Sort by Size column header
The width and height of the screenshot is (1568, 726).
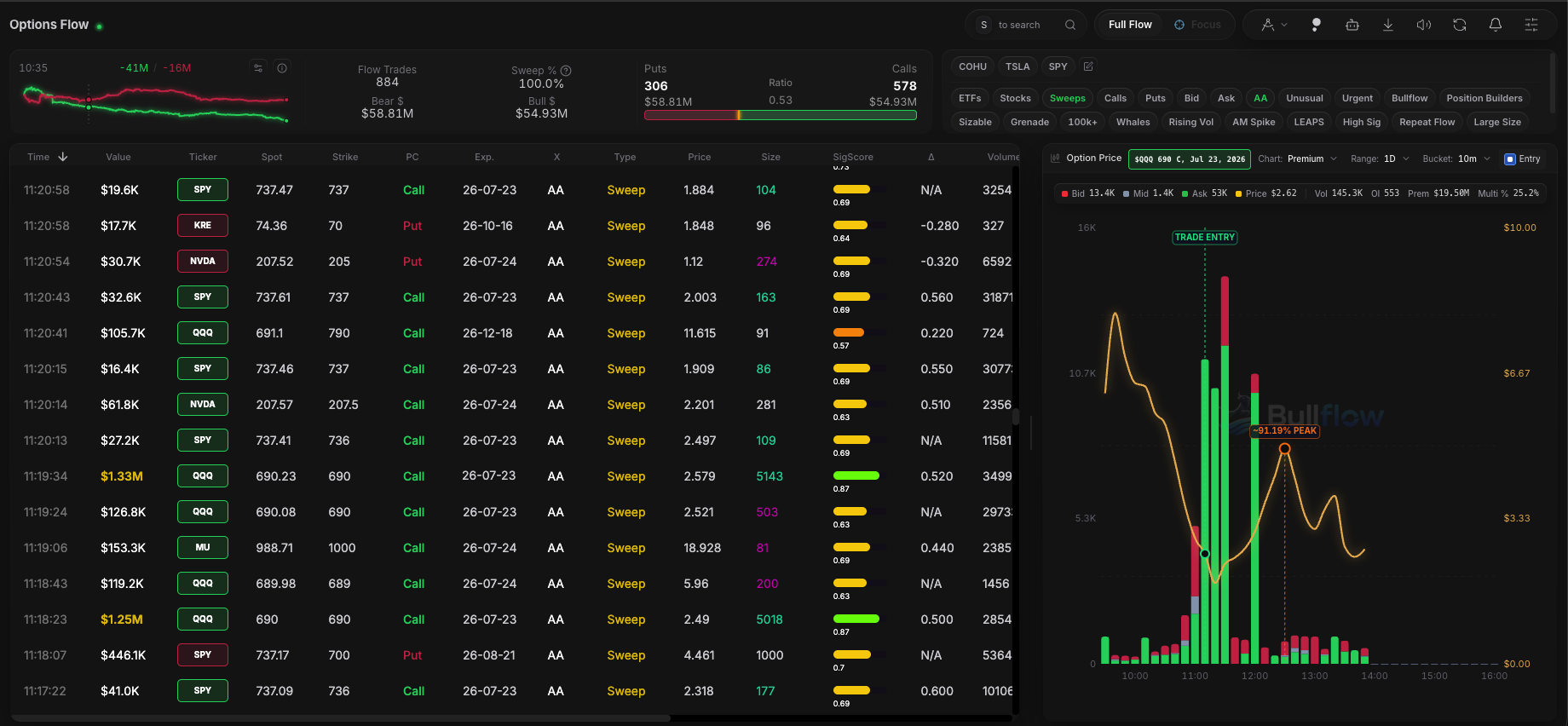(771, 157)
